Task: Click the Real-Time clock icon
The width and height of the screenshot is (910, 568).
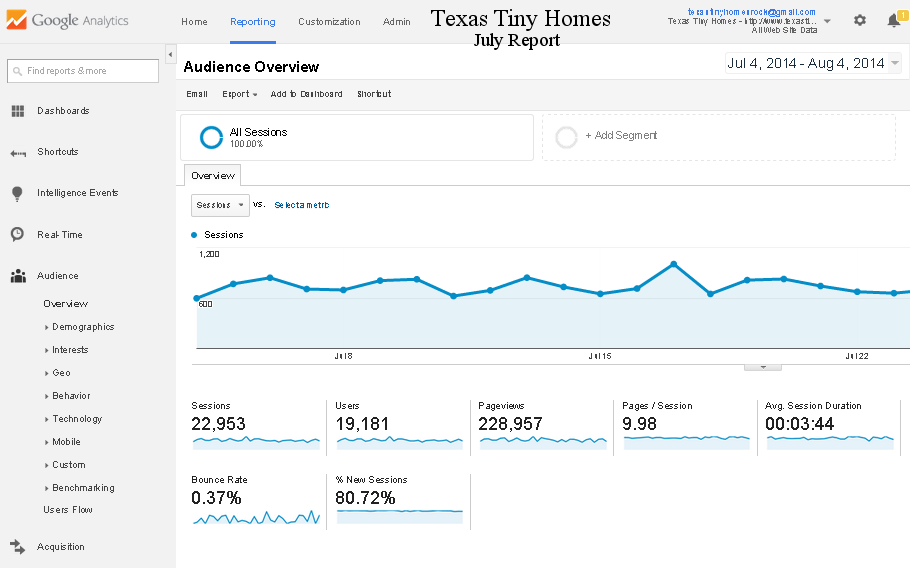Action: point(17,234)
